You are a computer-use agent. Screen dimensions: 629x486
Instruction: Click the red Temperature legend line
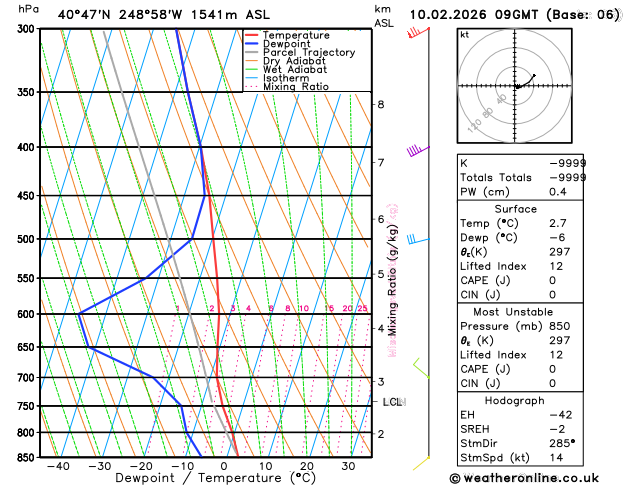pos(252,35)
